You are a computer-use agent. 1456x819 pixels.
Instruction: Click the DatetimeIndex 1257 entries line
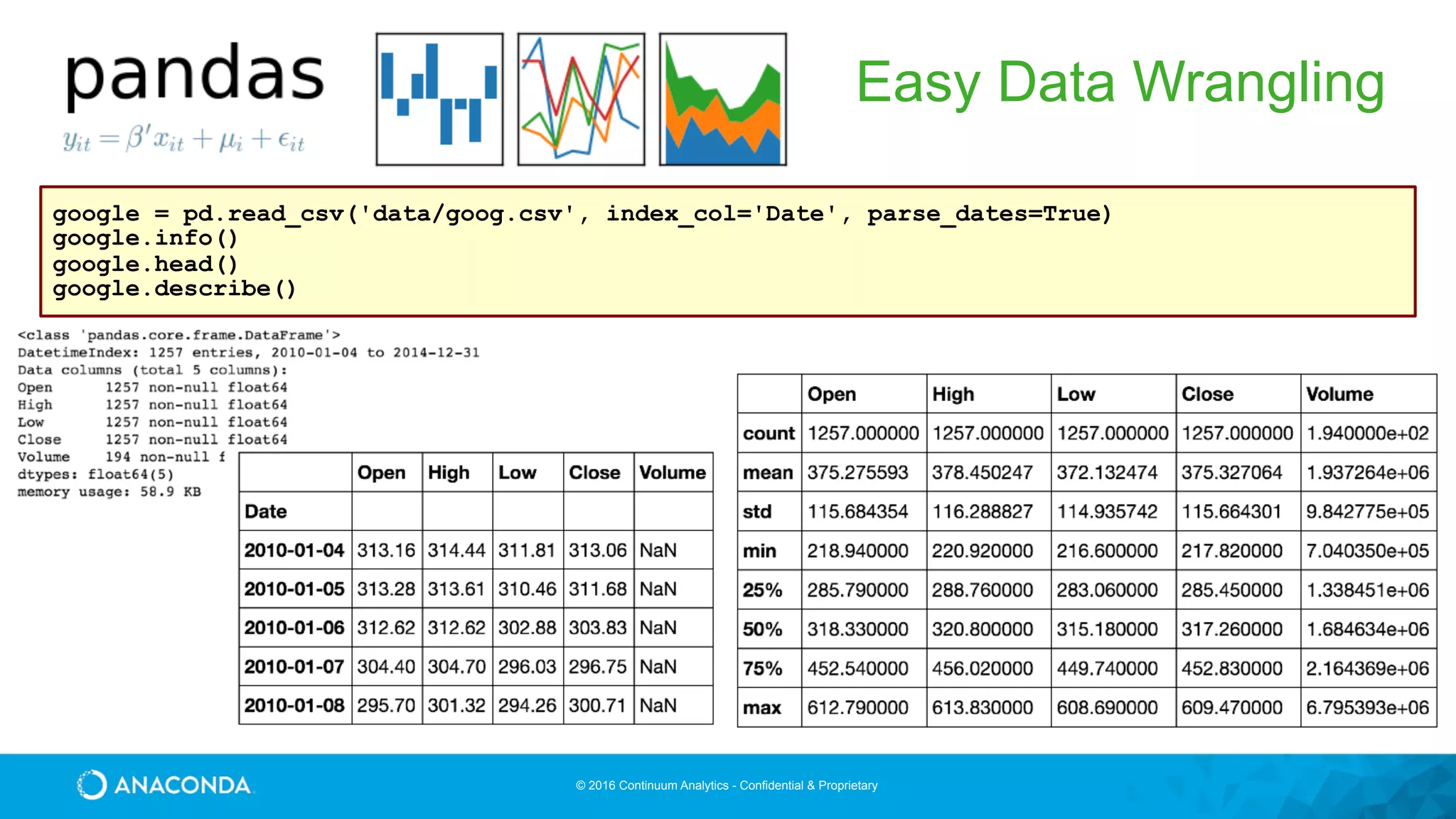pos(249,353)
